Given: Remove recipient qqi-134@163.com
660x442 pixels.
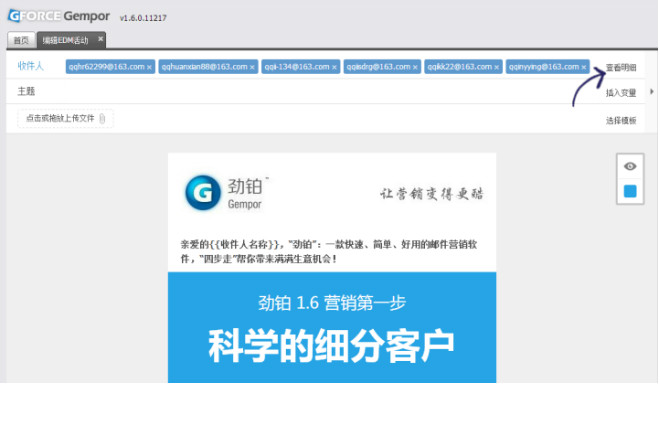Looking at the screenshot, I should (x=334, y=67).
